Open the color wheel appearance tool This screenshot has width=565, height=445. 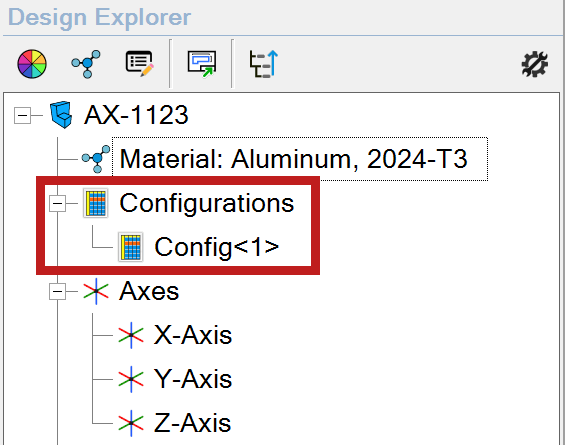(x=32, y=64)
